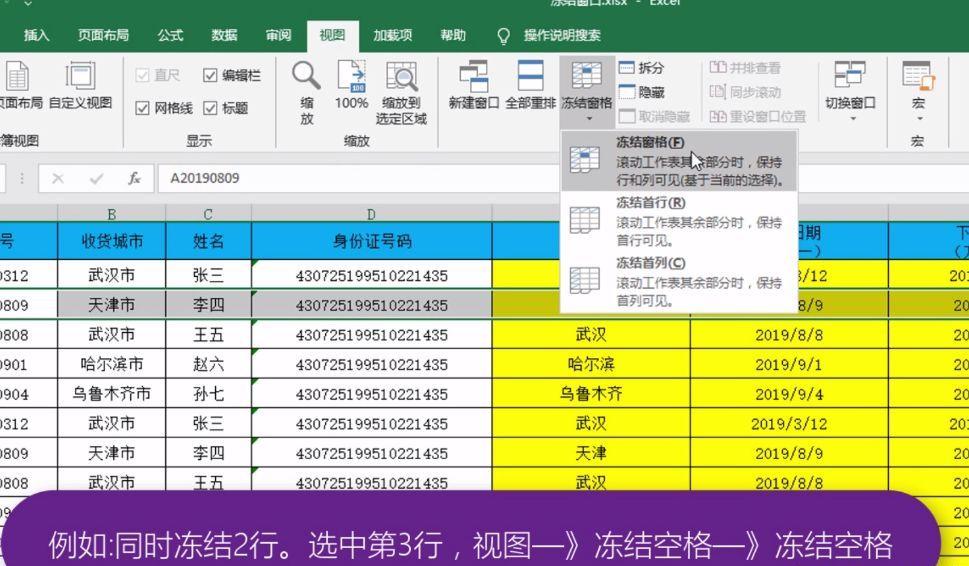Click Hide window (隐藏) icon
The height and width of the screenshot is (566, 969).
(627, 92)
